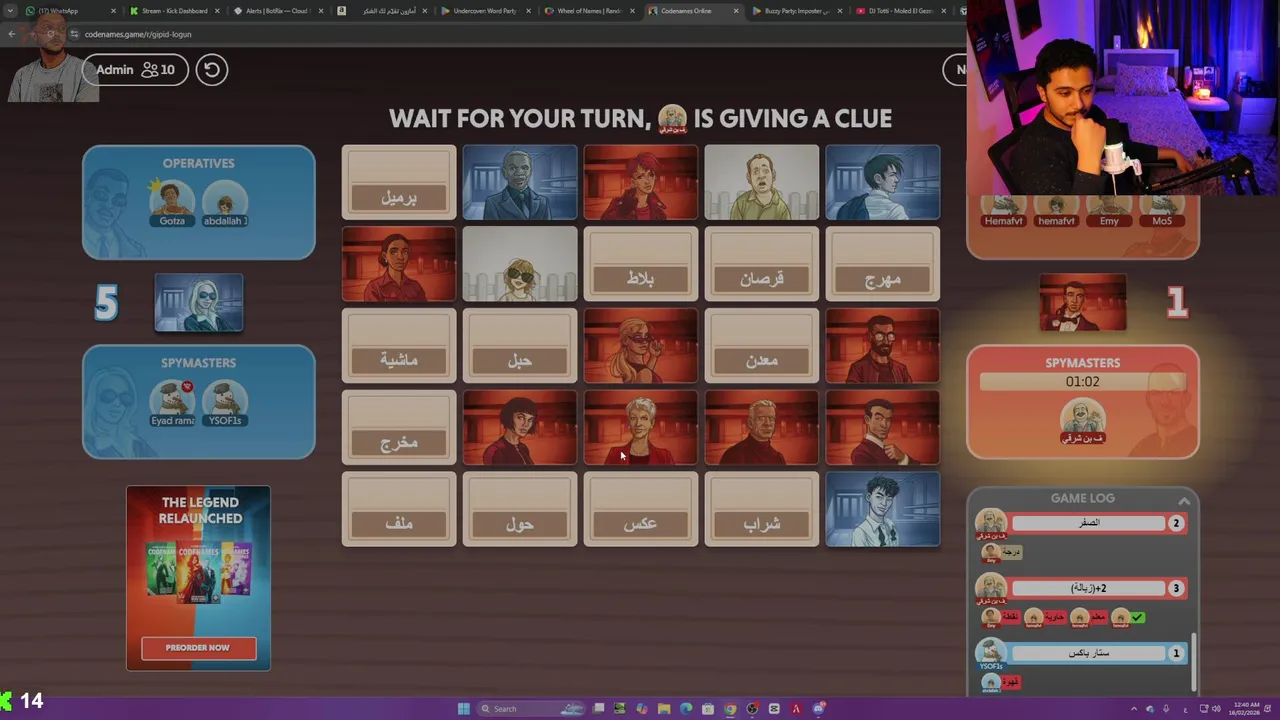
Task: Select the word card مخرج
Action: [399, 427]
